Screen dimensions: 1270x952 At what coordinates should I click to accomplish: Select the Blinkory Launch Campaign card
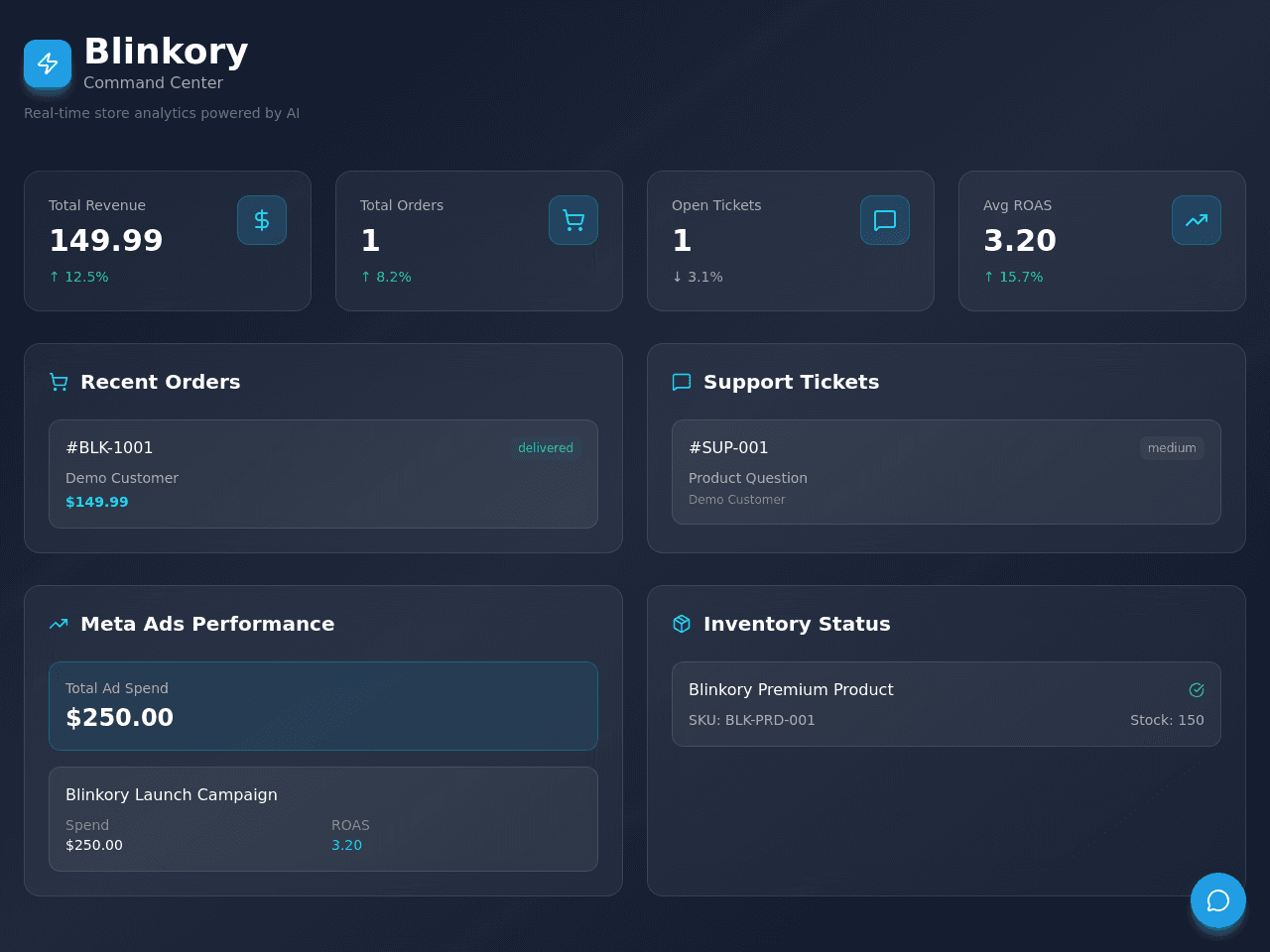pos(323,819)
